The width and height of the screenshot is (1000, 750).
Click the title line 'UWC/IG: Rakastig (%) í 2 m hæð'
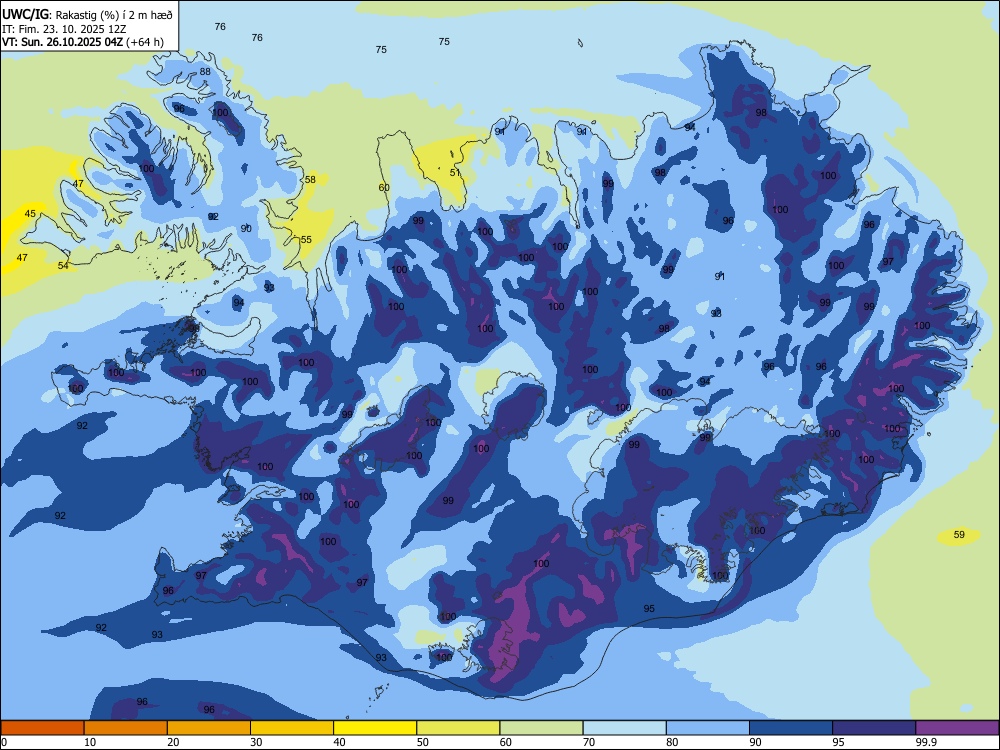(87, 14)
